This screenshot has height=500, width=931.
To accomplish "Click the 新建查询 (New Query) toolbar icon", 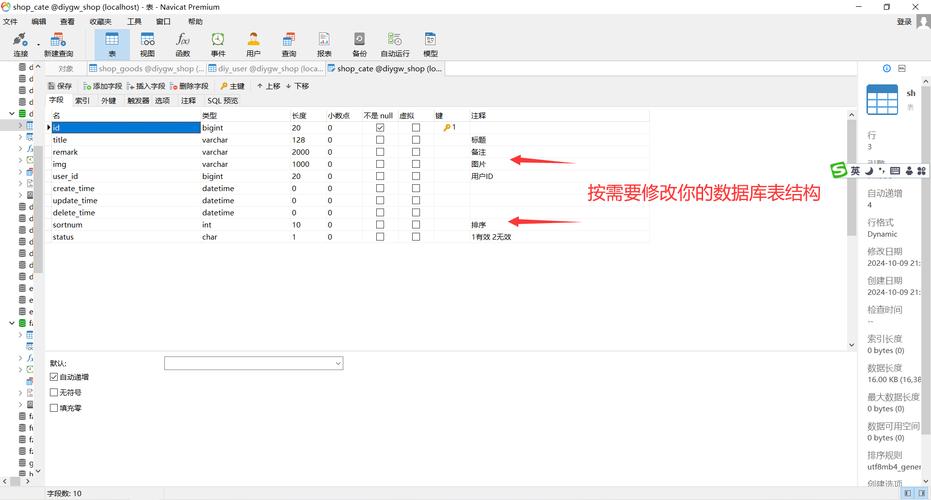I will [x=58, y=44].
